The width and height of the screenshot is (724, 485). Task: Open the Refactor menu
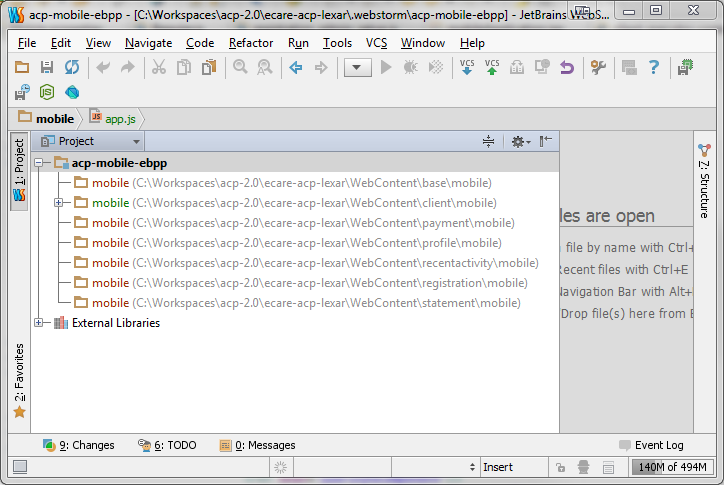[251, 43]
